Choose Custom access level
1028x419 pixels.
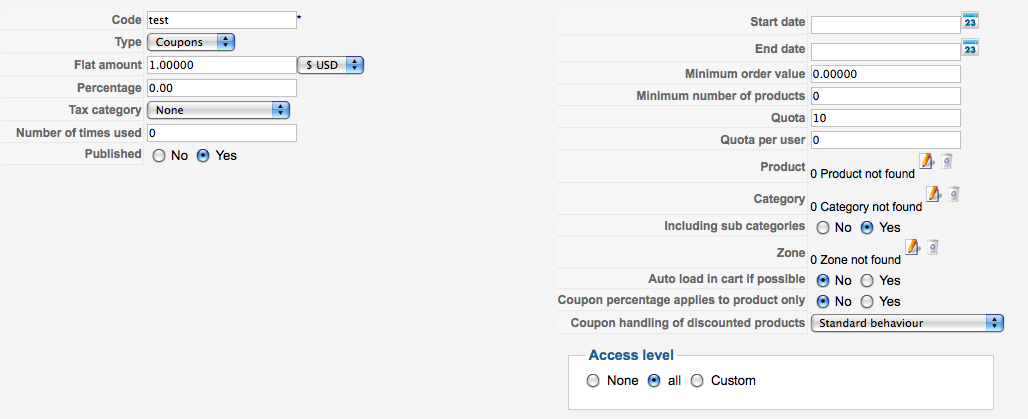coord(698,381)
